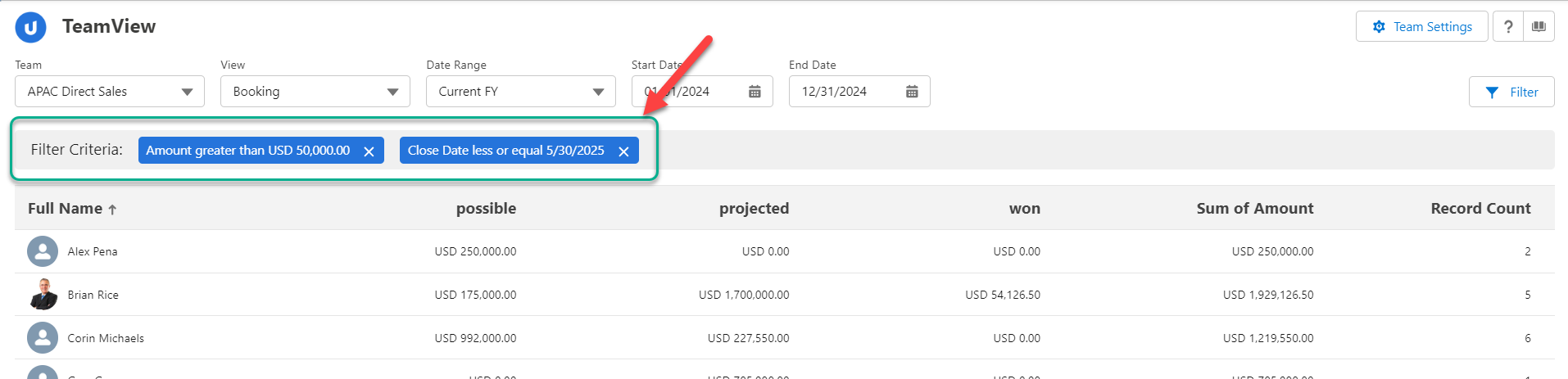Open the help question mark icon
This screenshot has width=1568, height=379.
point(1507,27)
